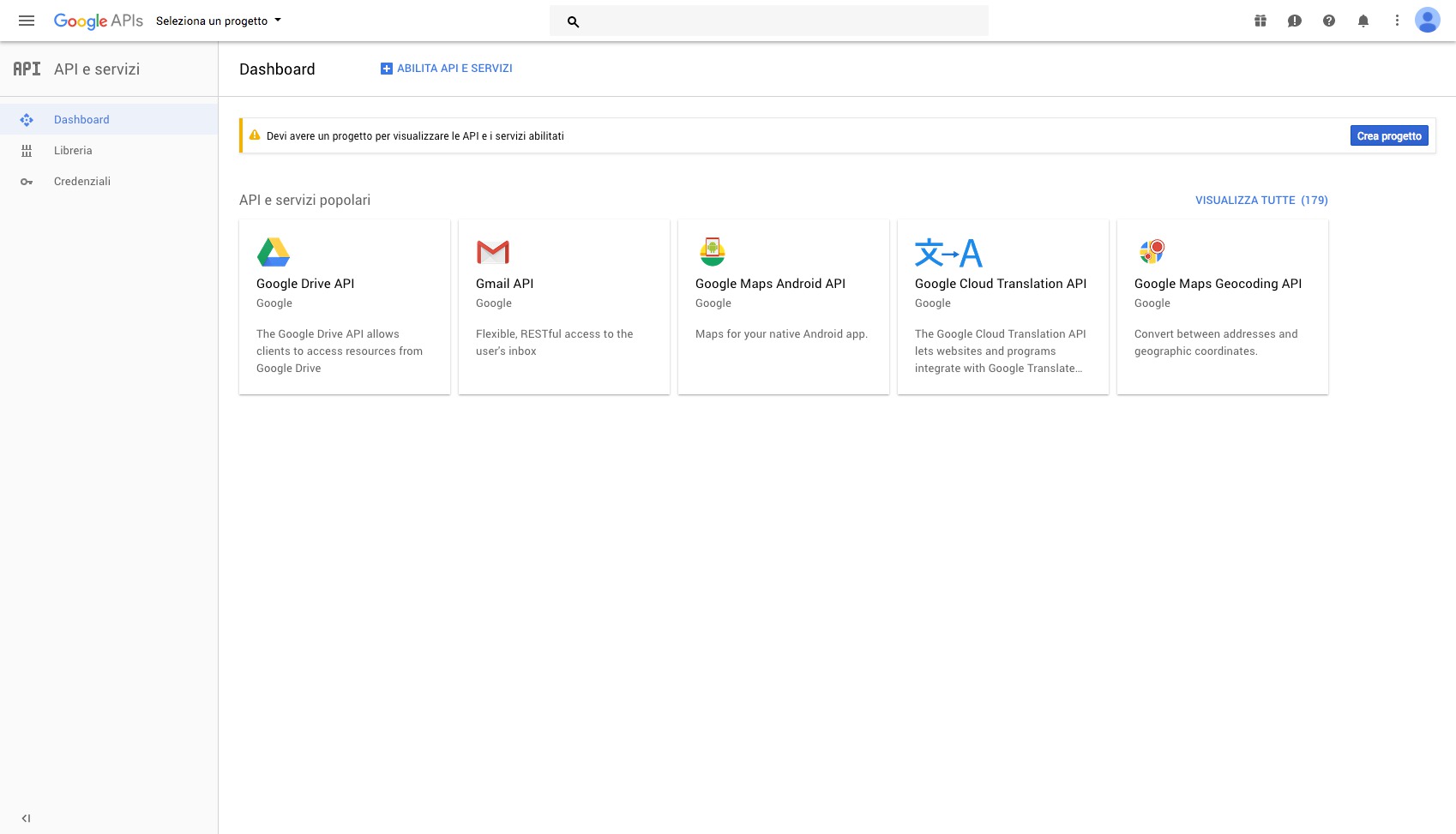Open Visualizza tutte (179) link
The height and width of the screenshot is (834, 1456).
(1261, 201)
